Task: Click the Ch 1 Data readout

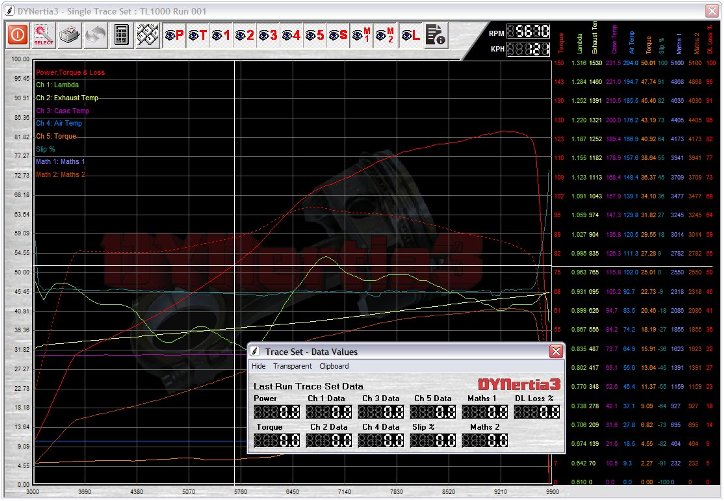Action: tap(329, 411)
